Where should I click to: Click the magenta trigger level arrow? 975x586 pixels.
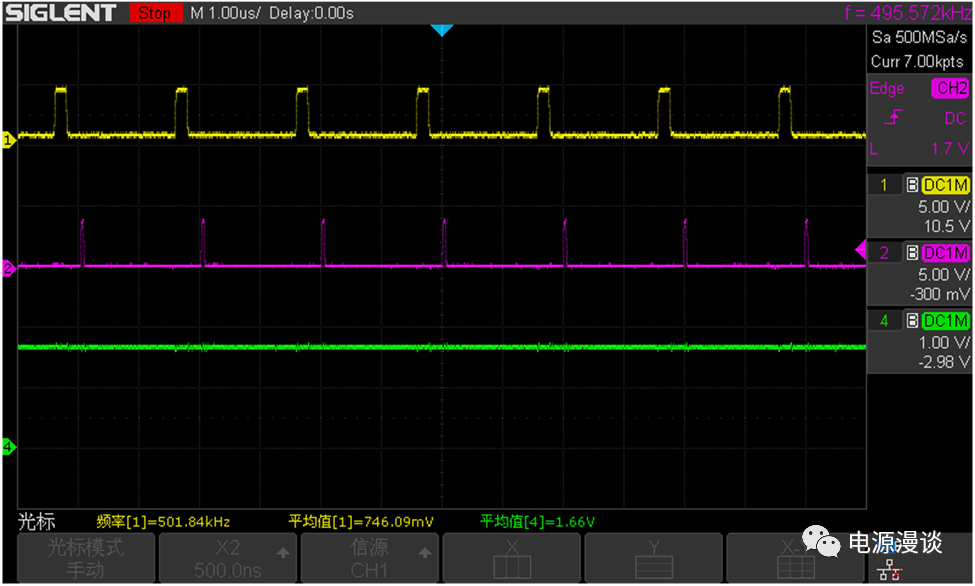[861, 249]
